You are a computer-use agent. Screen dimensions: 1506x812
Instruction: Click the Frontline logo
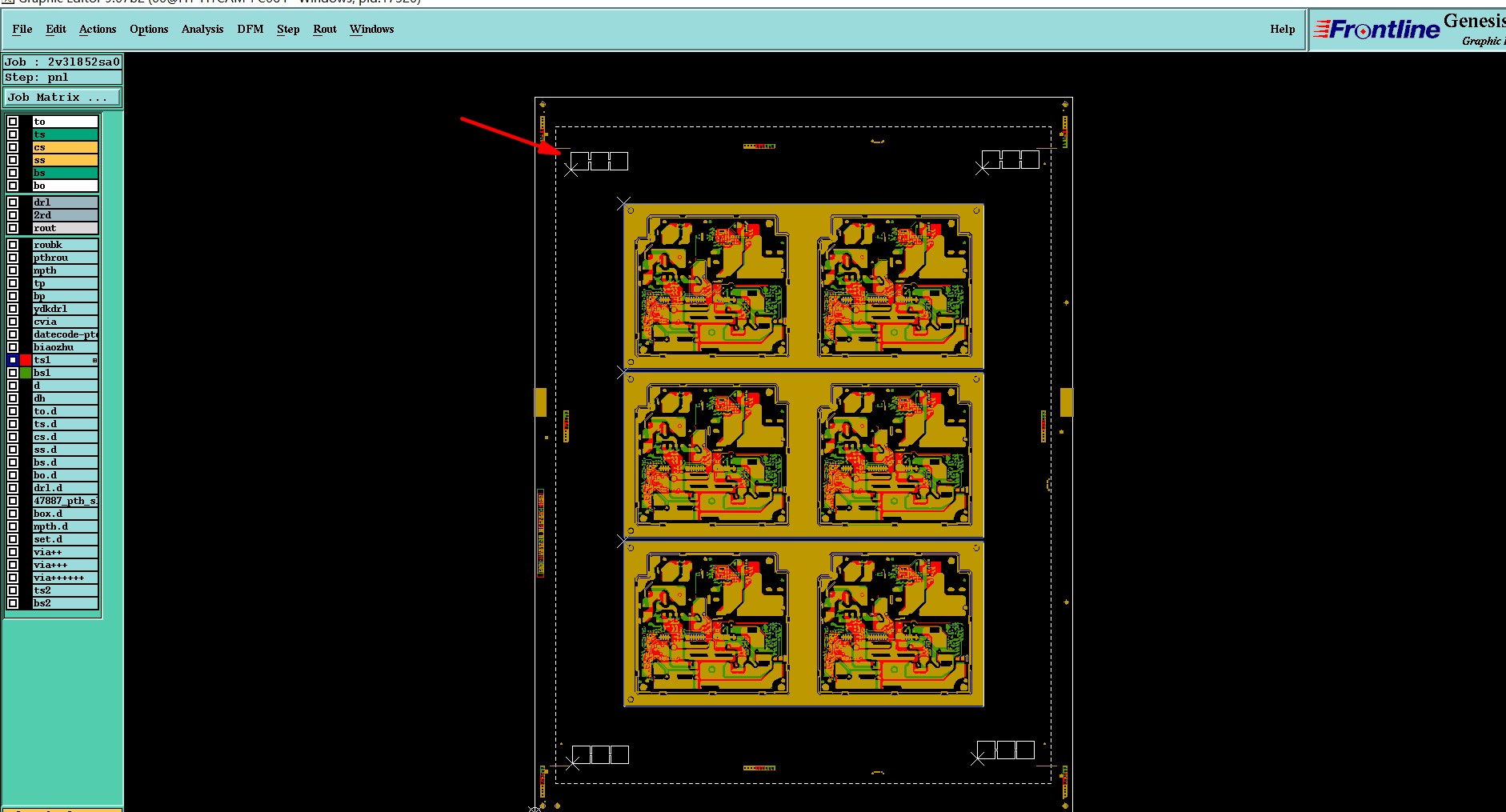(x=1376, y=30)
